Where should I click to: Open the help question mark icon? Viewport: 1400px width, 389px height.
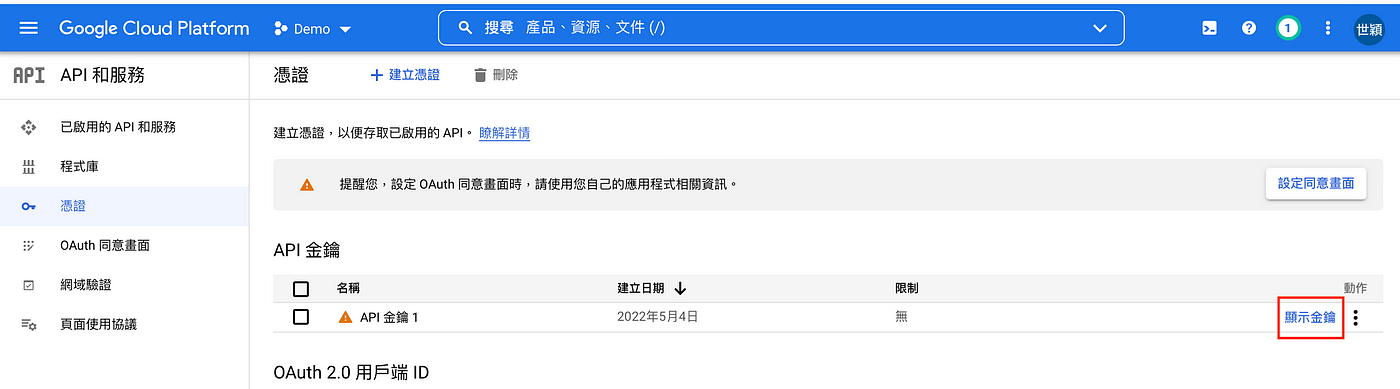pos(1249,28)
